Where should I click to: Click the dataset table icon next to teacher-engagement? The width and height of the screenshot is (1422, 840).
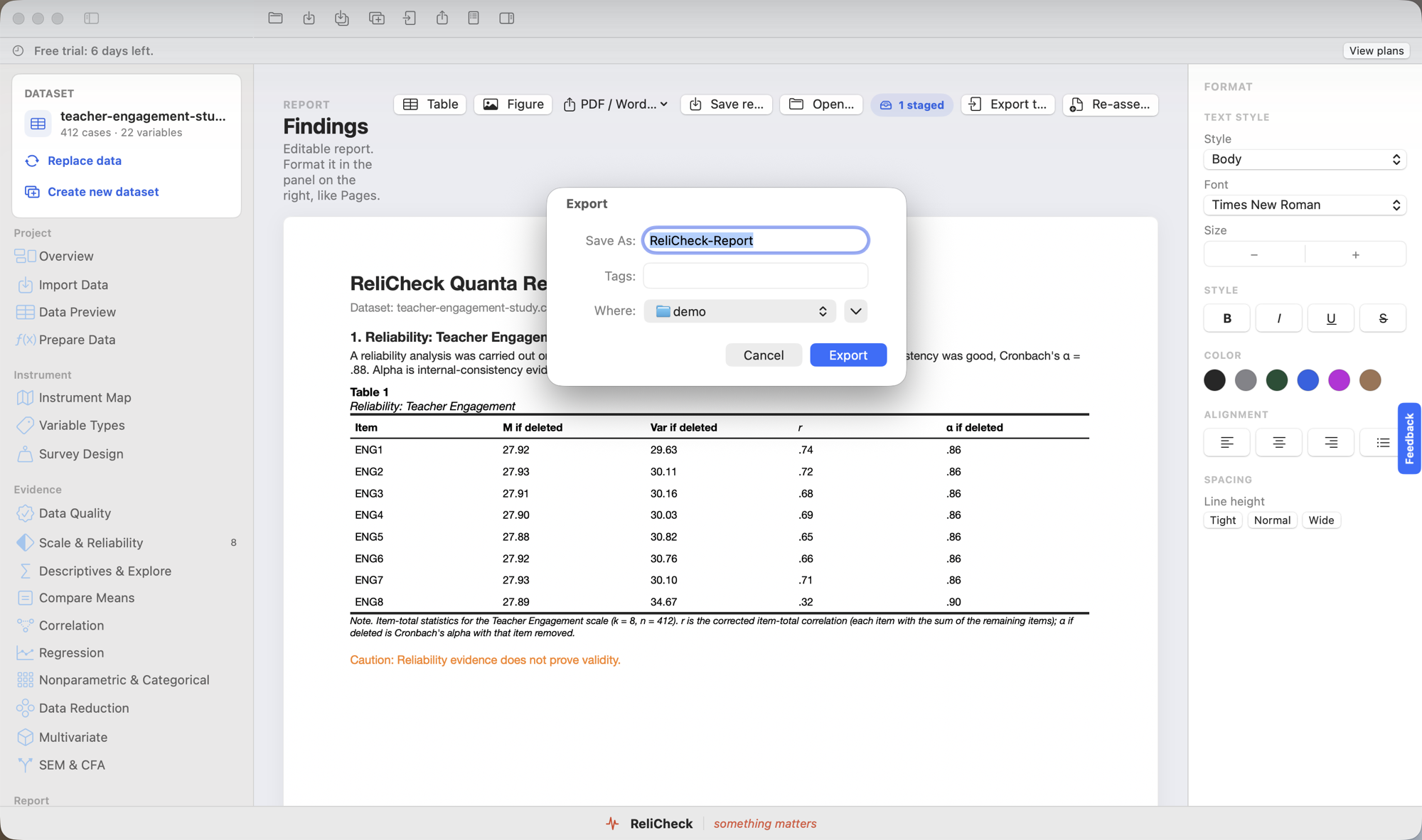point(38,124)
